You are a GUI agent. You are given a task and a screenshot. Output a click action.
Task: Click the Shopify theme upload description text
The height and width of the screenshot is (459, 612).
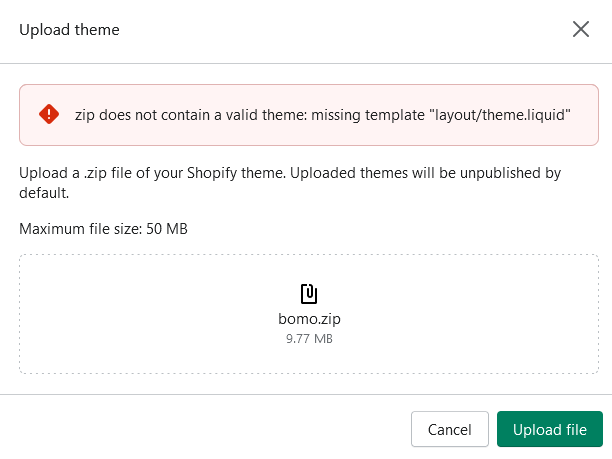290,183
